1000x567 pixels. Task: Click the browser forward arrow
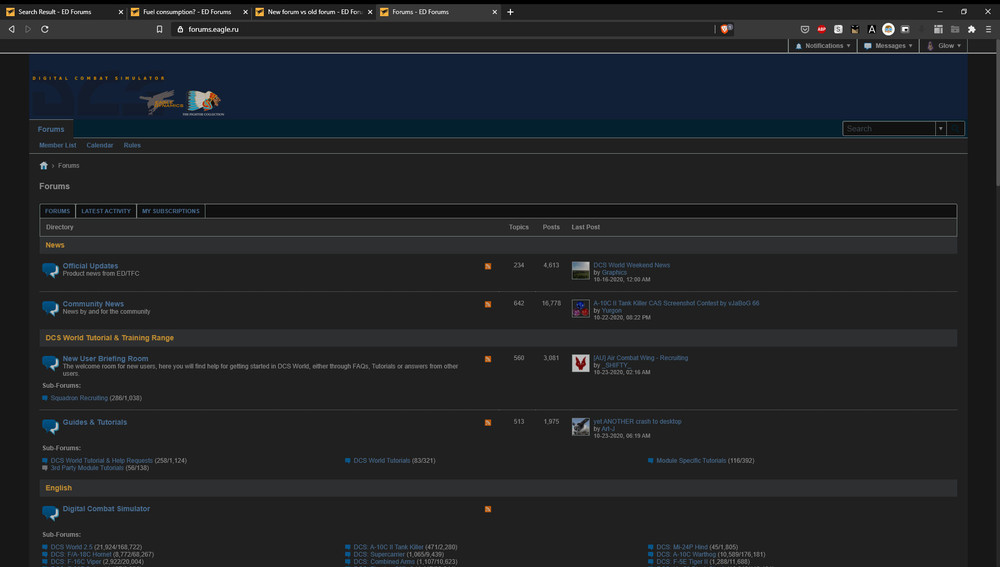coord(28,29)
